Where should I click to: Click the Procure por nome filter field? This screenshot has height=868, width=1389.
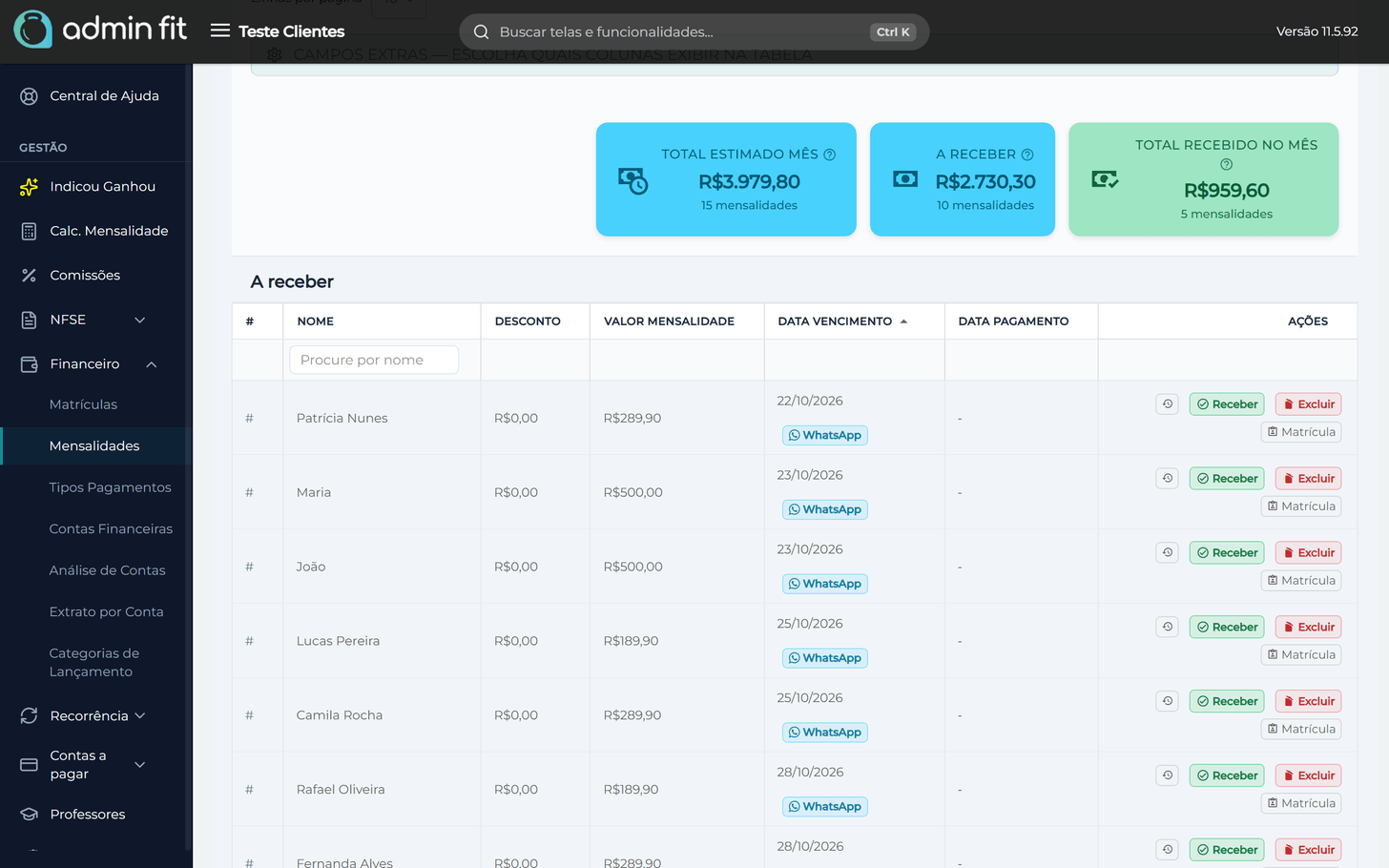click(x=374, y=361)
